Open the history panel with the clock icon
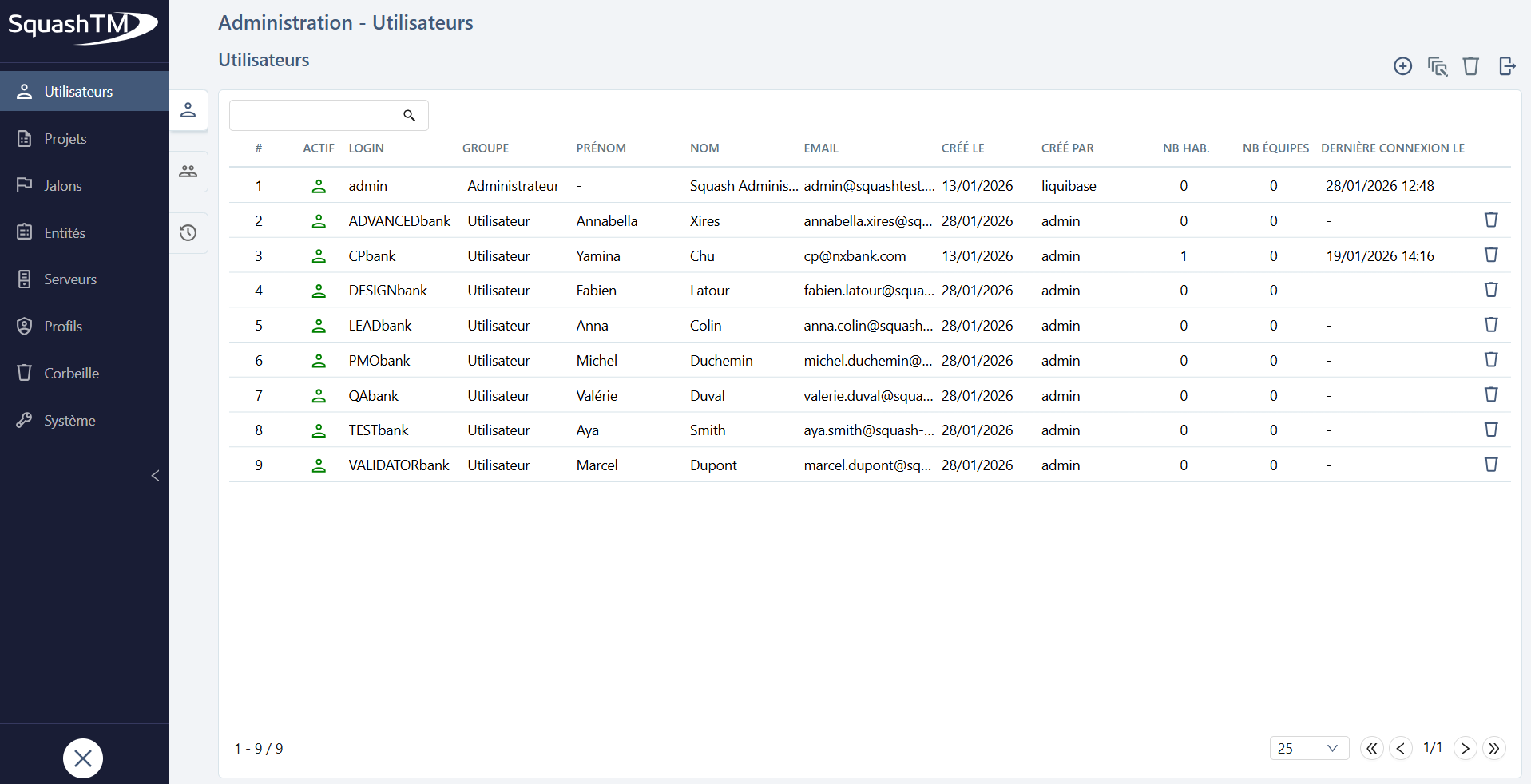Viewport: 1531px width, 784px height. pos(188,232)
